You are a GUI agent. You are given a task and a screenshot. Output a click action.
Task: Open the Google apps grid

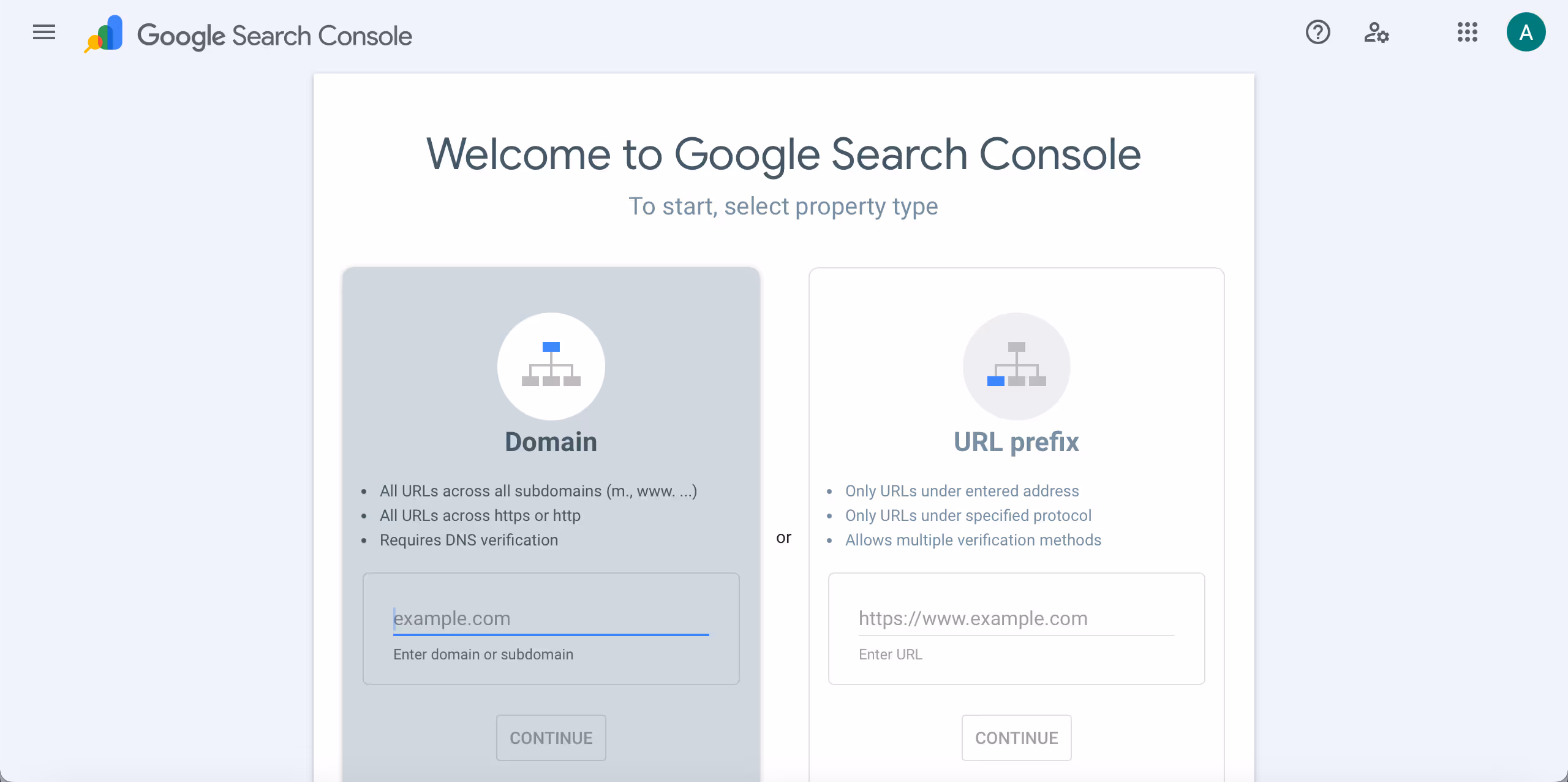(x=1467, y=32)
